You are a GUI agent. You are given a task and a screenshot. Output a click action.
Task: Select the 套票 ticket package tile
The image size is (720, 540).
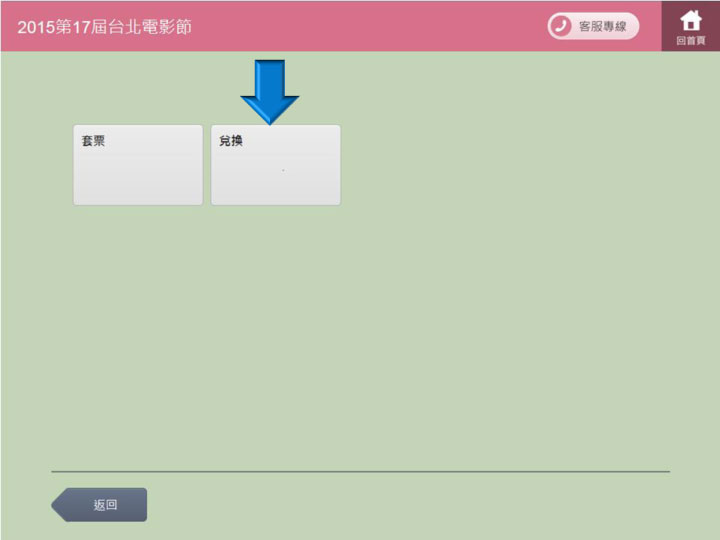(x=138, y=165)
